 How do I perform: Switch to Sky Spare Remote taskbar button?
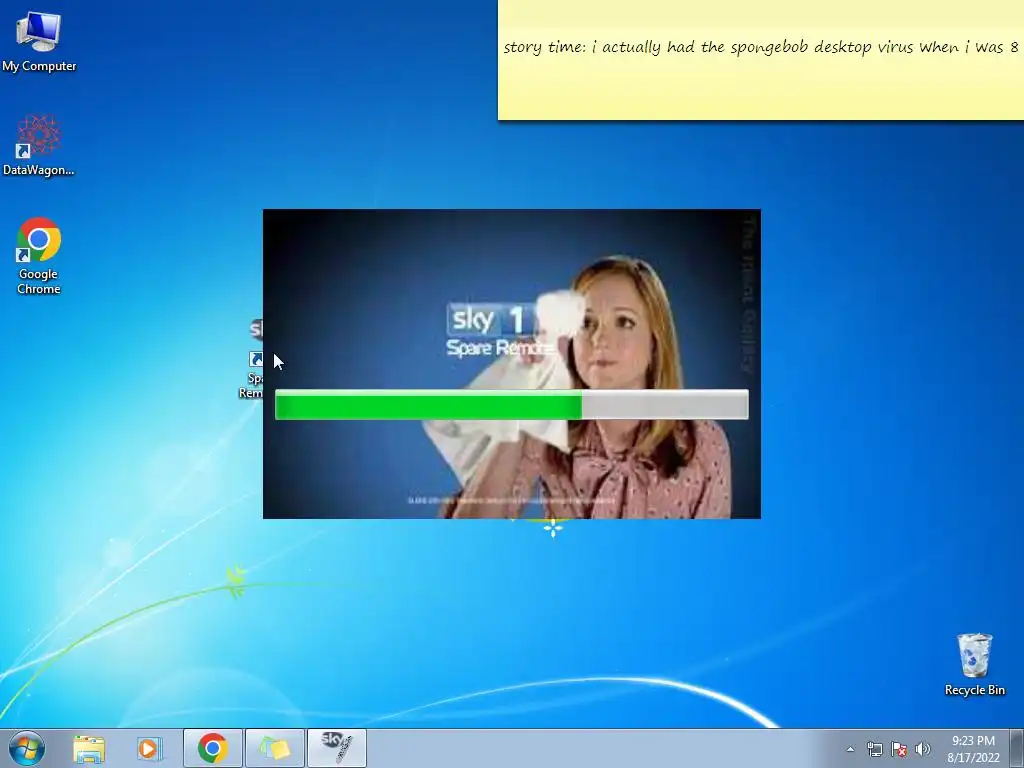pyautogui.click(x=337, y=748)
